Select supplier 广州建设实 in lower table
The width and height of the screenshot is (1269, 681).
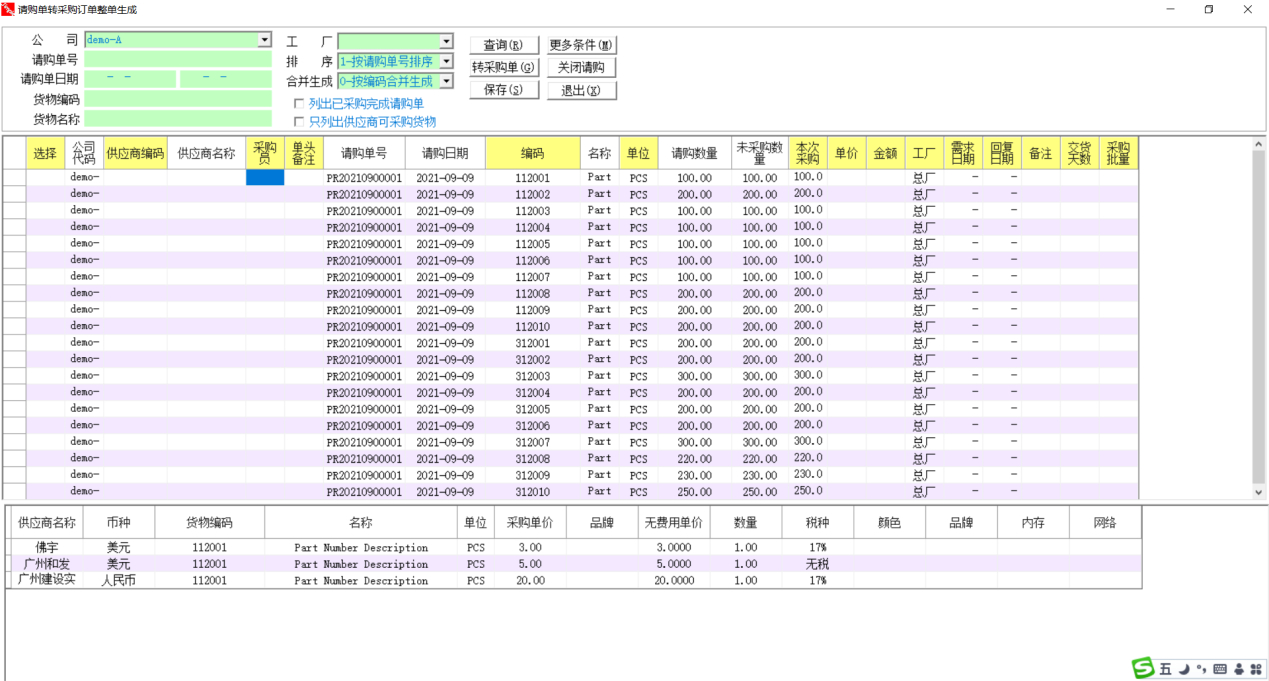pos(47,580)
